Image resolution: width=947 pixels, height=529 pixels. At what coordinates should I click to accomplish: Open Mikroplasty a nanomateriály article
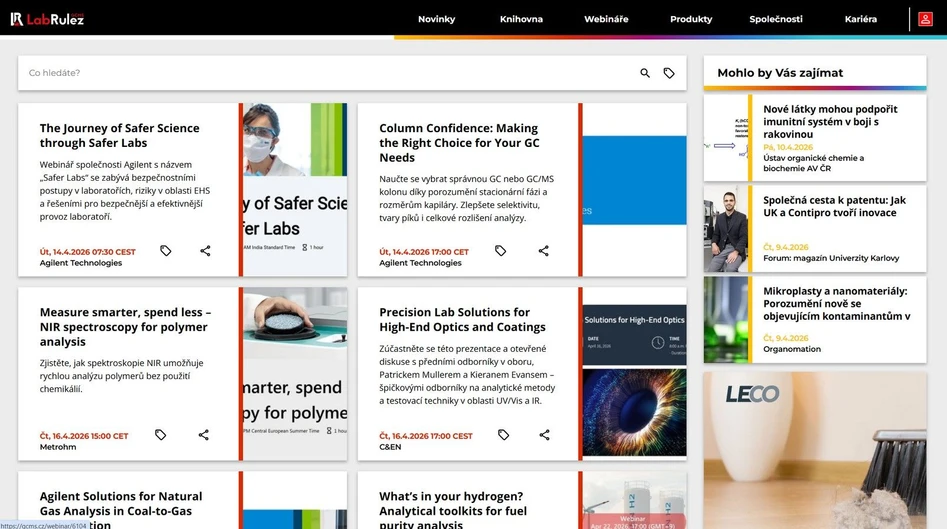click(x=835, y=304)
